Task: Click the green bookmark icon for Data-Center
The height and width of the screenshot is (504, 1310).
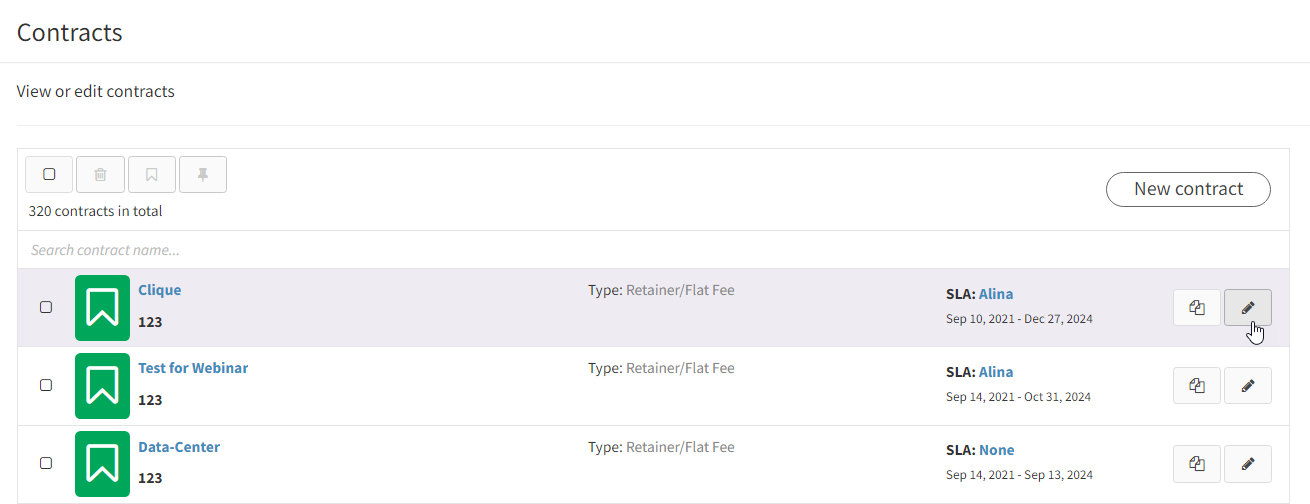Action: (102, 464)
